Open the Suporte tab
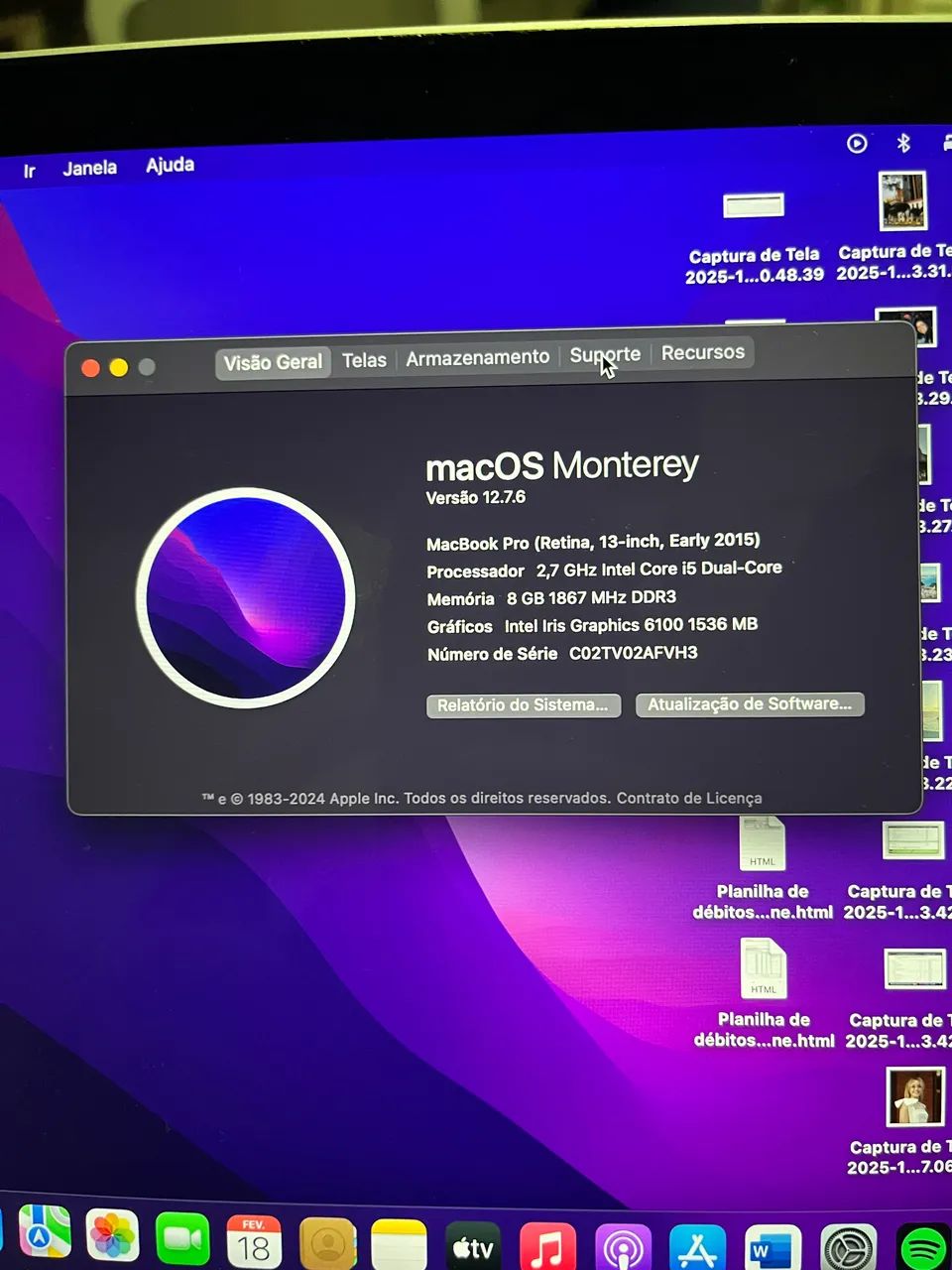 pos(605,354)
